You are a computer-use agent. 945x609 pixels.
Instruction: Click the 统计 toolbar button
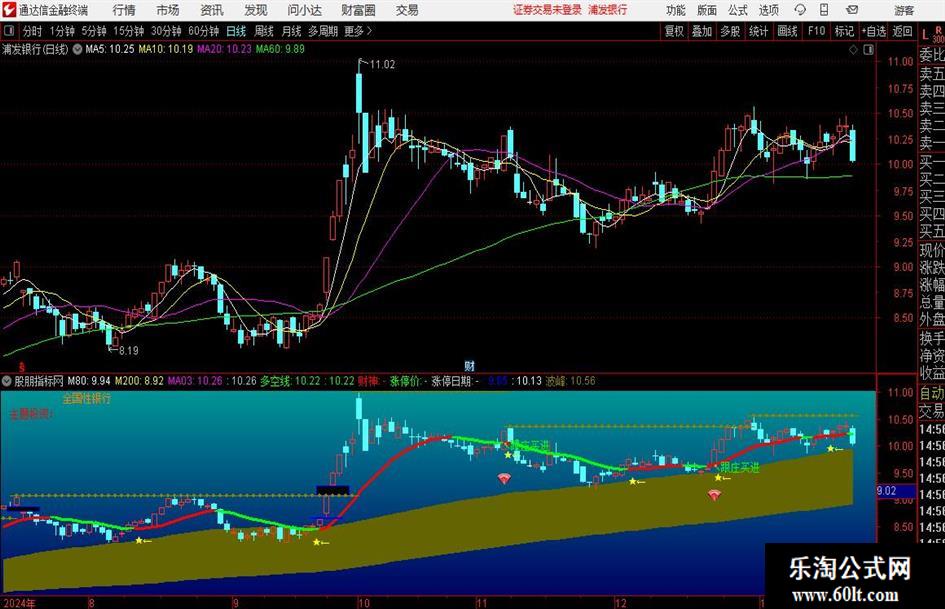click(x=758, y=31)
